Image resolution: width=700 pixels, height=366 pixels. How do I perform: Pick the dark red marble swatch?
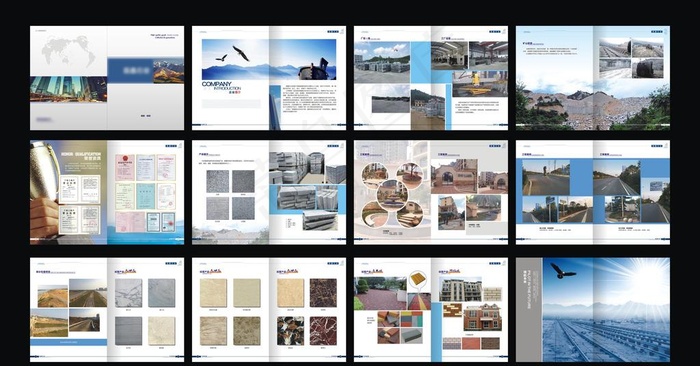pos(323,331)
